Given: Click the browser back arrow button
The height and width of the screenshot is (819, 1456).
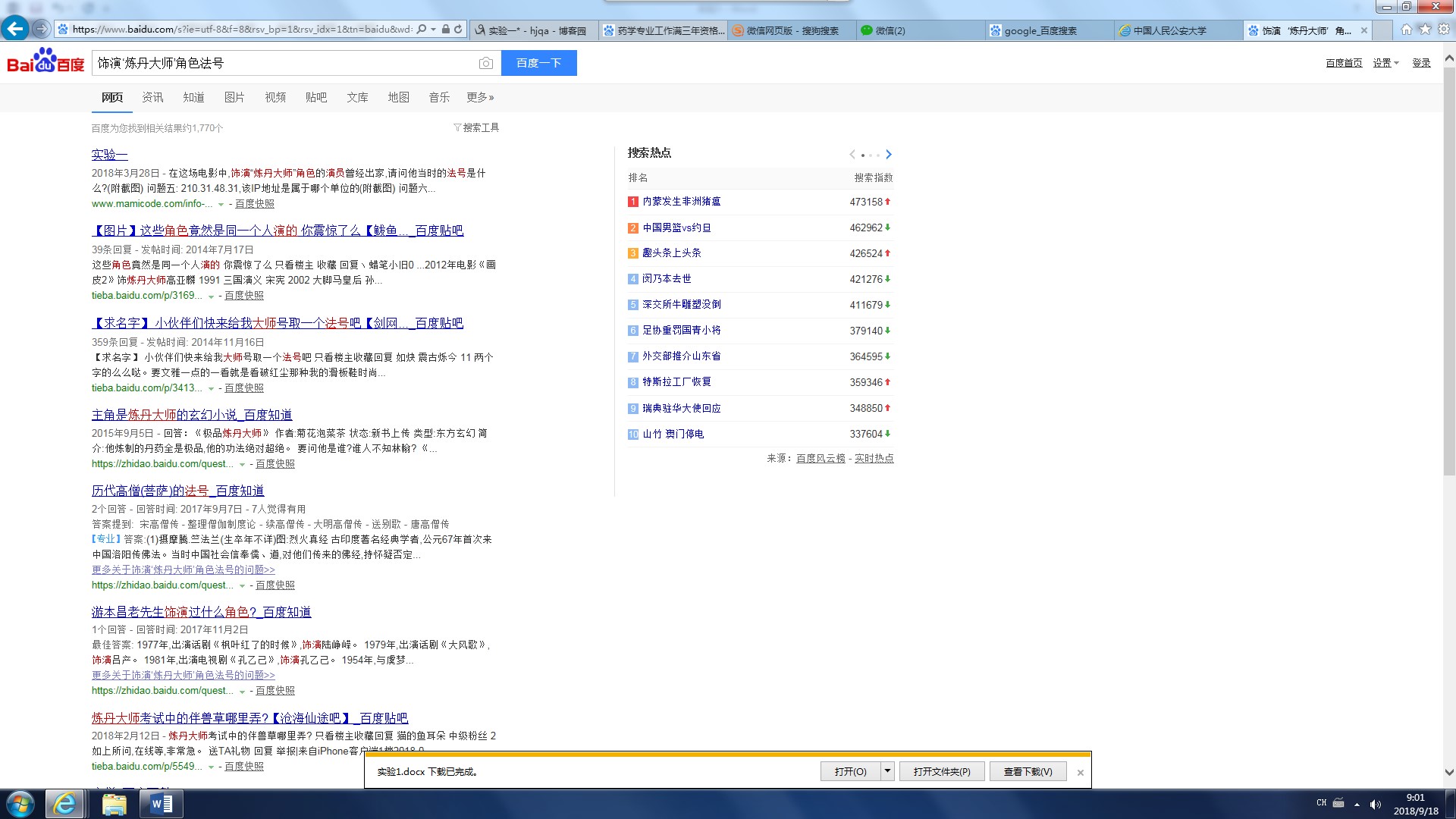Looking at the screenshot, I should [x=14, y=29].
